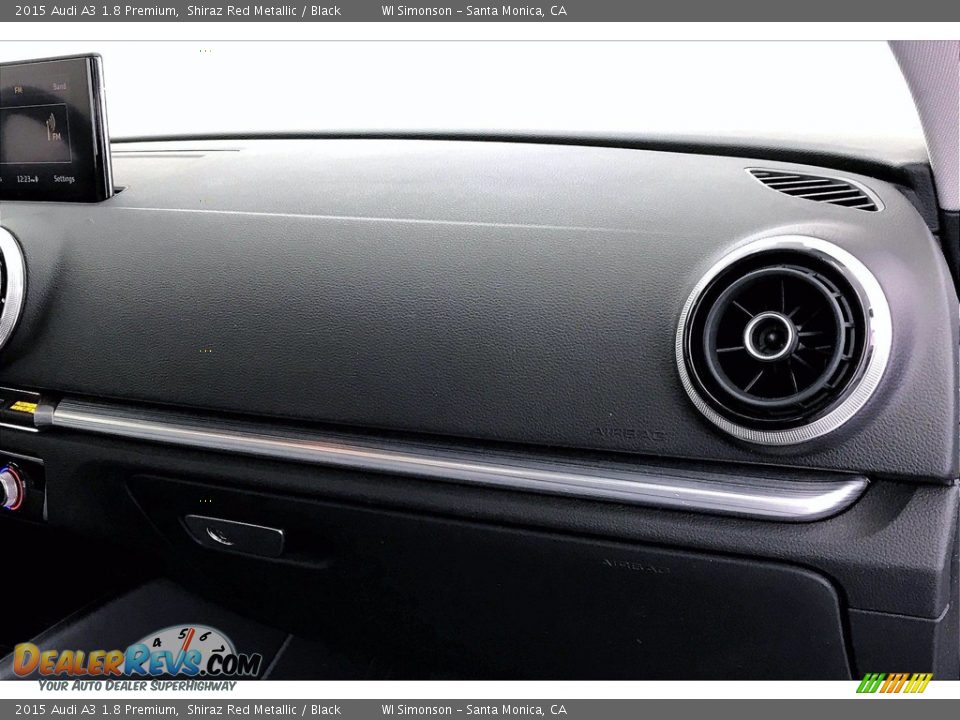This screenshot has height=720, width=960.
Task: Select the slatted defrost vent grille
Action: coord(813,189)
